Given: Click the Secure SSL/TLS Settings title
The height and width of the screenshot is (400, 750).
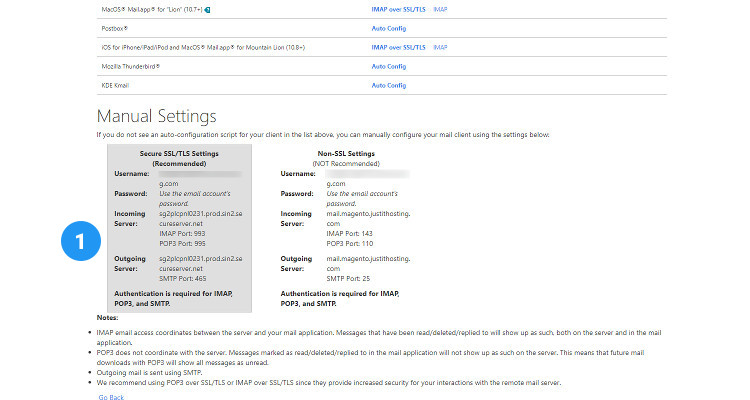Looking at the screenshot, I should pyautogui.click(x=179, y=154).
